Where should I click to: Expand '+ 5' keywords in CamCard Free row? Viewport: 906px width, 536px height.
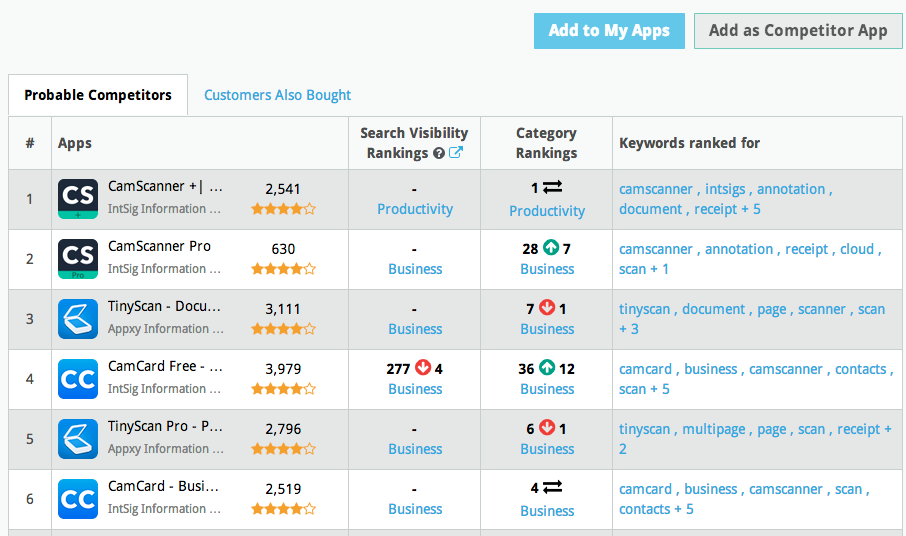(660, 390)
